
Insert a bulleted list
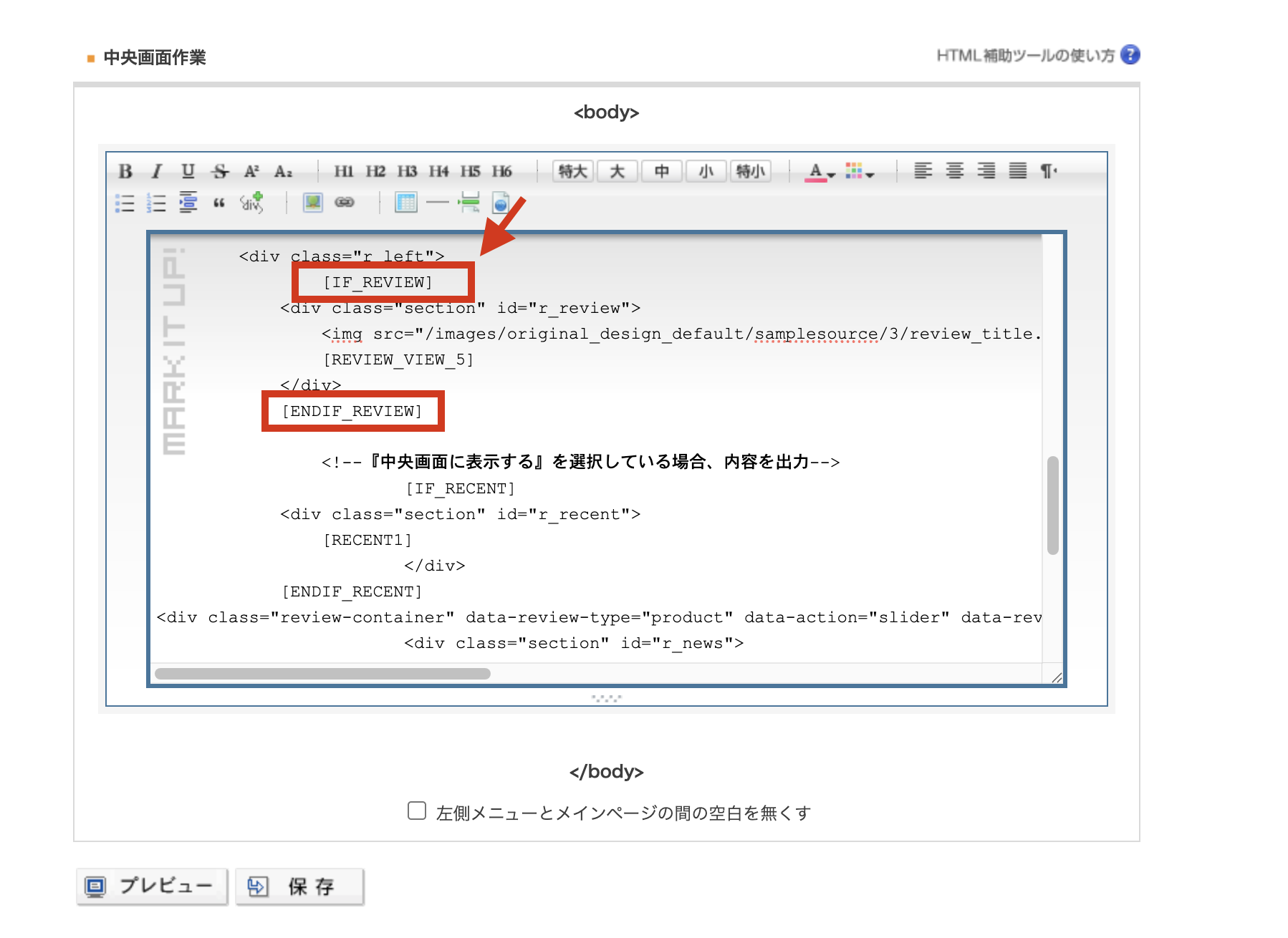[x=125, y=203]
